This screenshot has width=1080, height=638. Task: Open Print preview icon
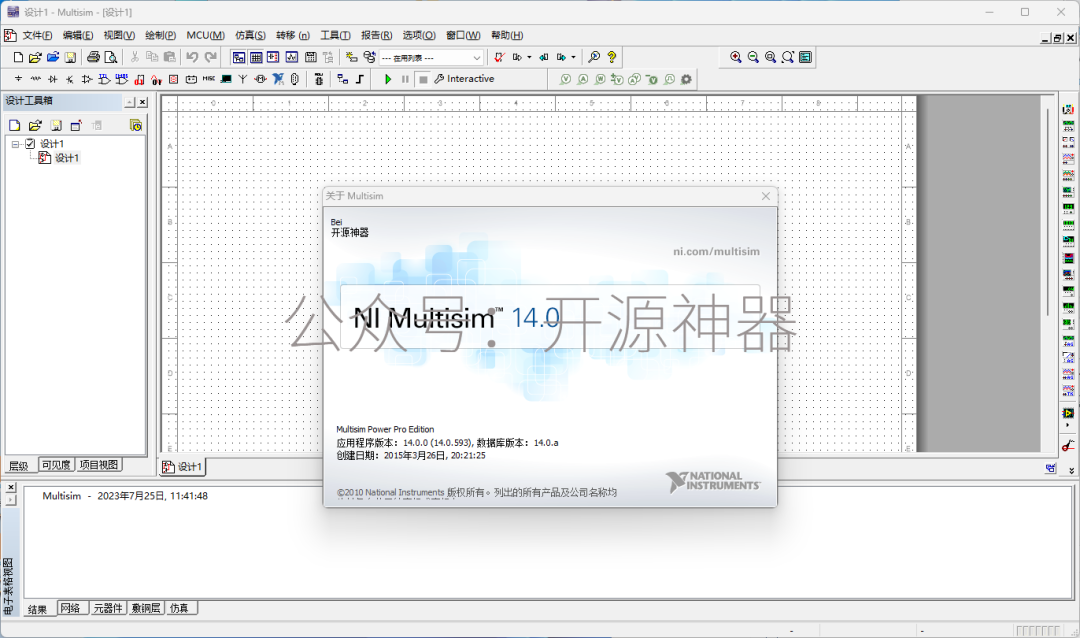click(110, 57)
